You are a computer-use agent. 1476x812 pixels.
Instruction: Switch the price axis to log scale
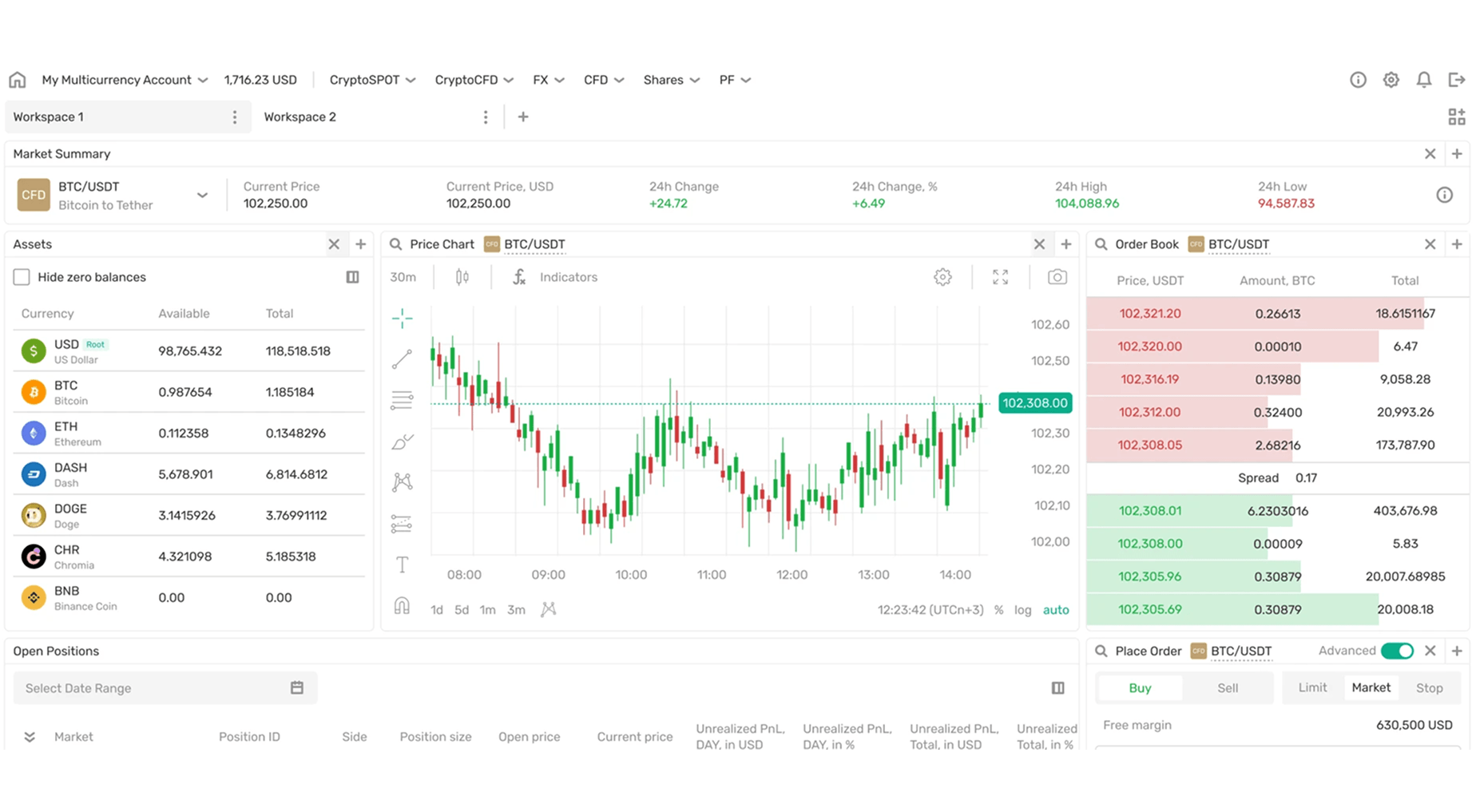1022,610
